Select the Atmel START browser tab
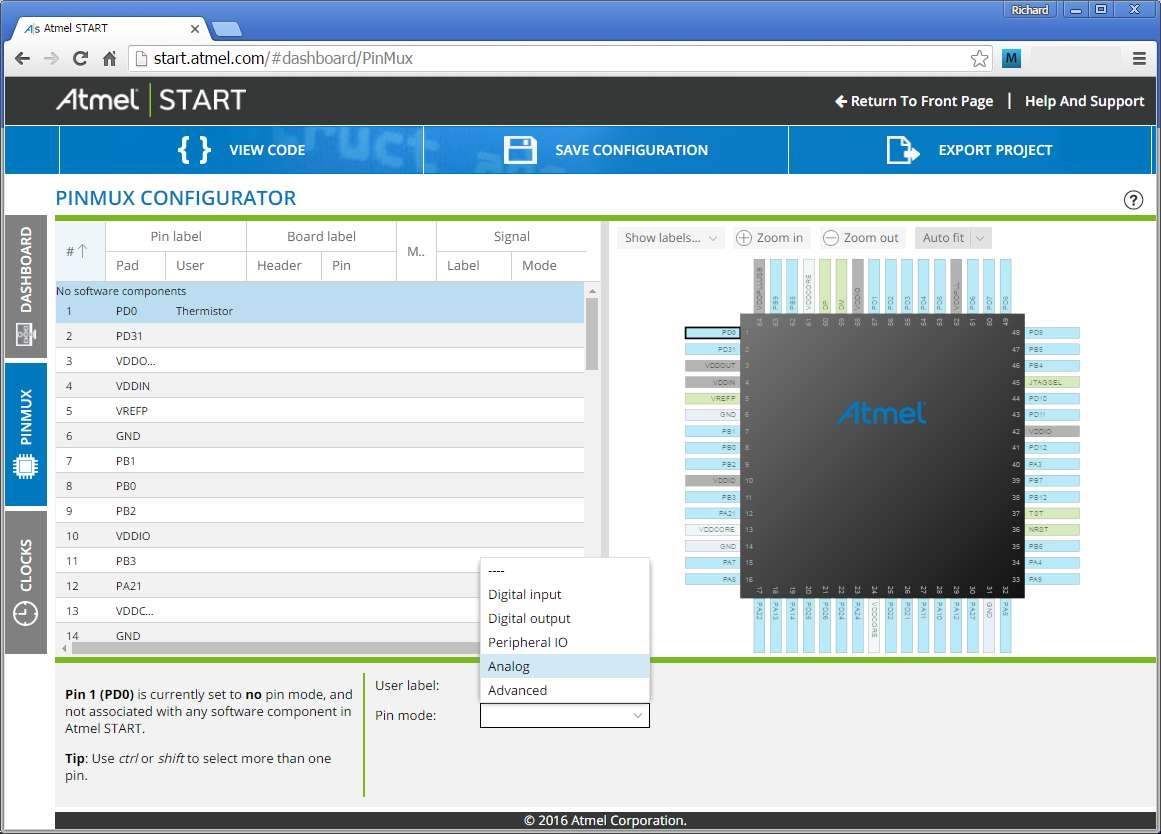Viewport: 1161px width, 834px height. coord(111,29)
